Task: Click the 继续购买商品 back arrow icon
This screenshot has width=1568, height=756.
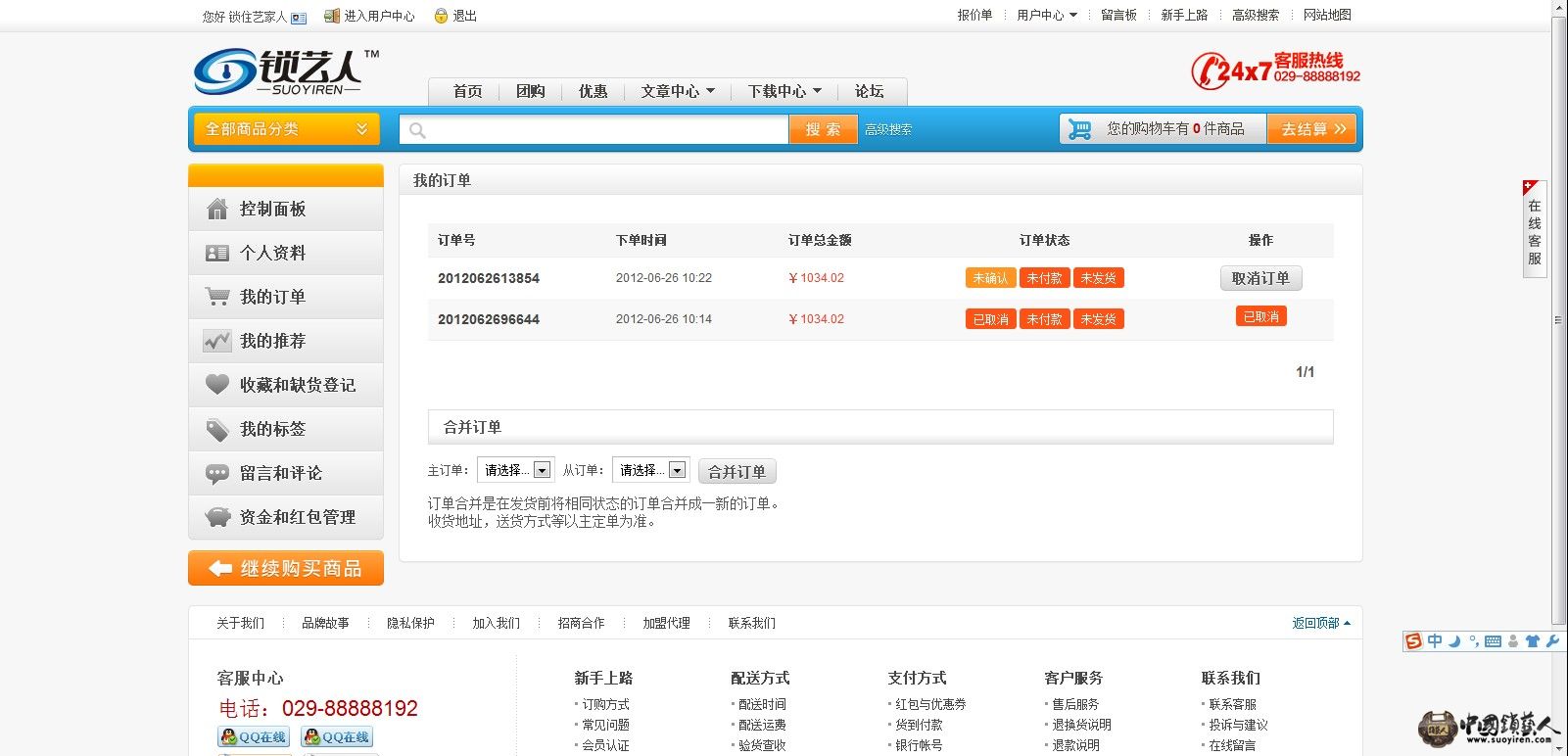Action: click(x=220, y=569)
